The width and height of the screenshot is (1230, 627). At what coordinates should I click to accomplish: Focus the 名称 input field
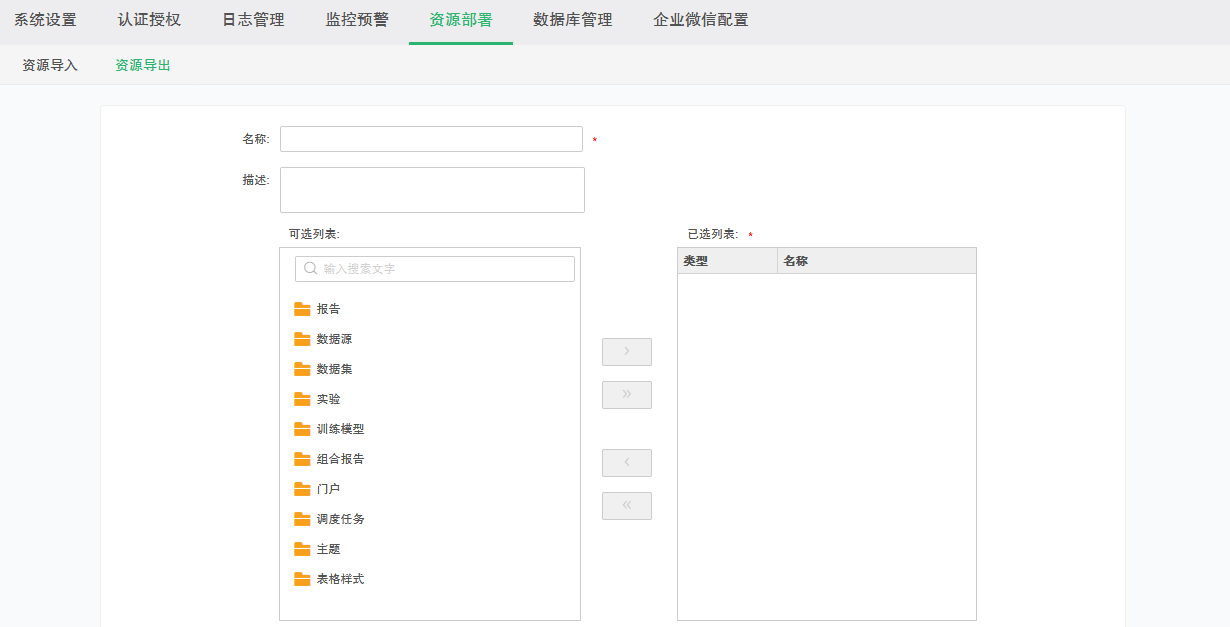pos(431,139)
